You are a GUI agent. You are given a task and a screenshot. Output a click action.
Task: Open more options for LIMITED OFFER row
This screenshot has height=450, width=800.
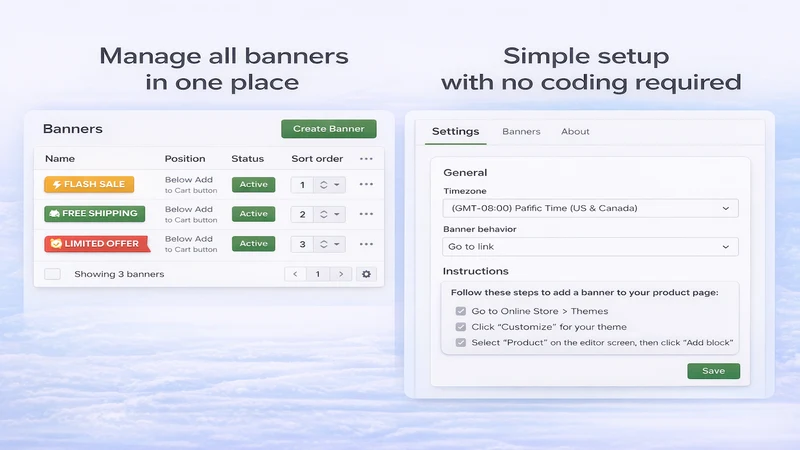[x=366, y=244]
